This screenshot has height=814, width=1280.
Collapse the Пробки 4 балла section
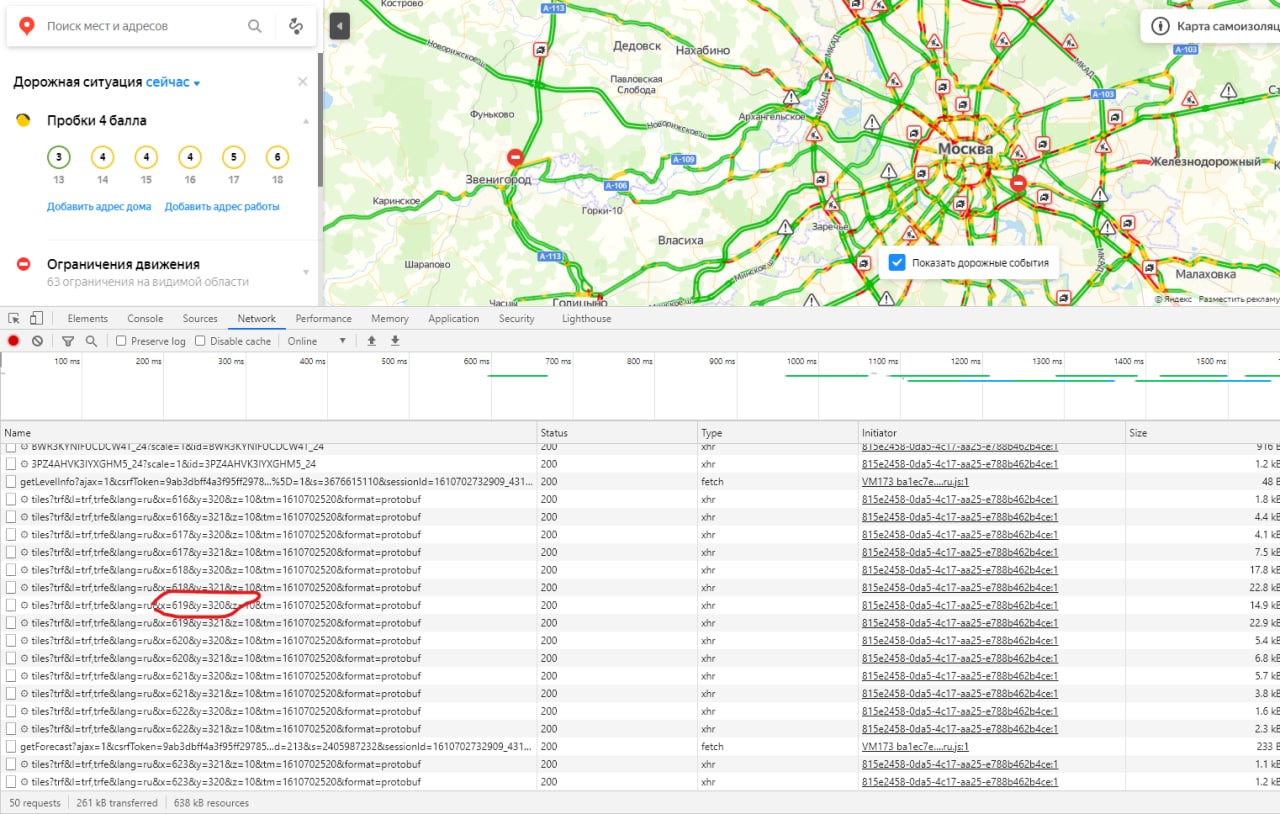[x=306, y=121]
